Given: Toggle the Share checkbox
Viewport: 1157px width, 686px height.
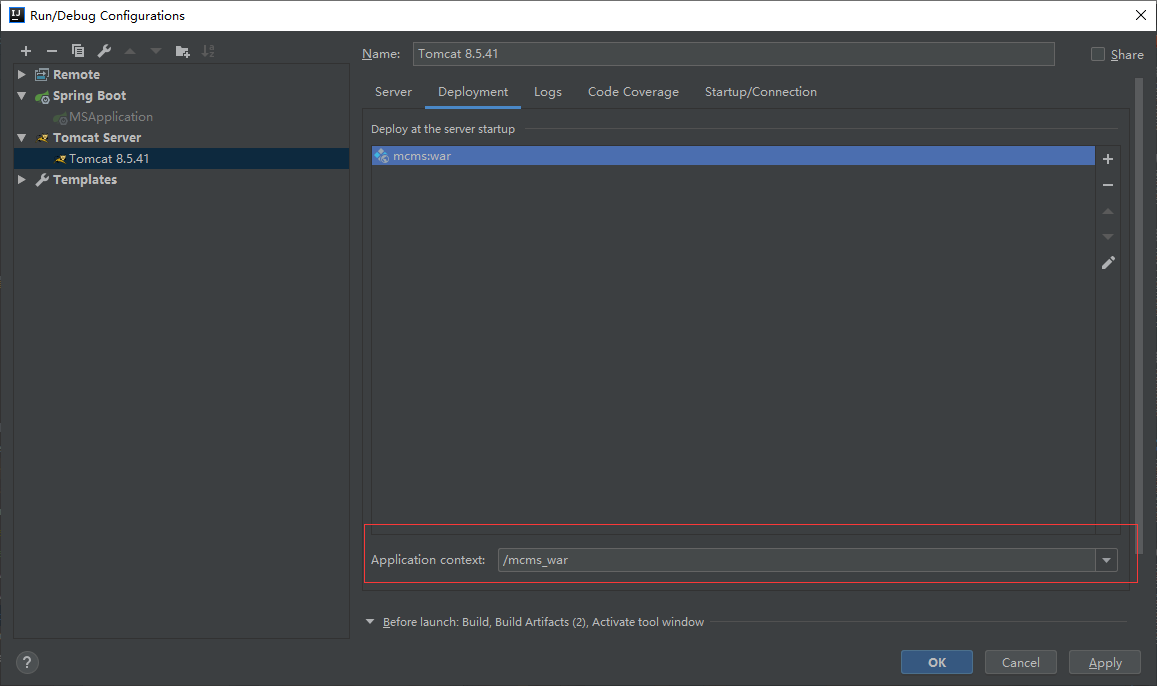Looking at the screenshot, I should (x=1098, y=54).
